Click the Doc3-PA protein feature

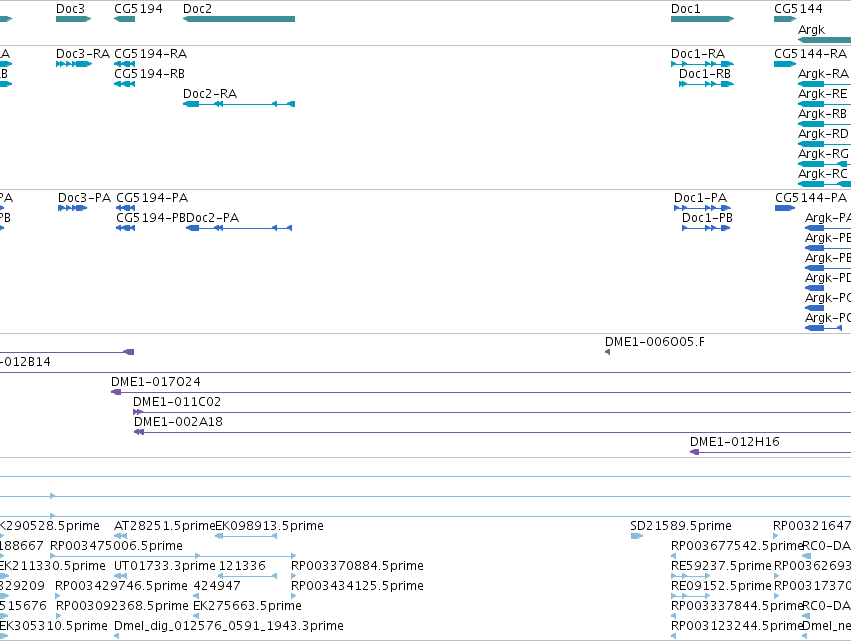72,208
